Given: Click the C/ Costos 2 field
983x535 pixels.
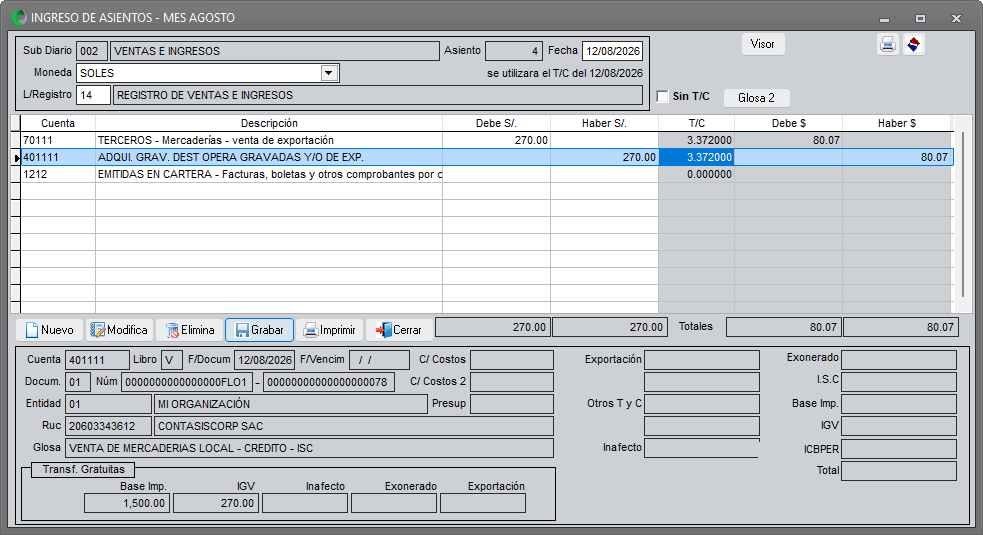Looking at the screenshot, I should (x=512, y=382).
